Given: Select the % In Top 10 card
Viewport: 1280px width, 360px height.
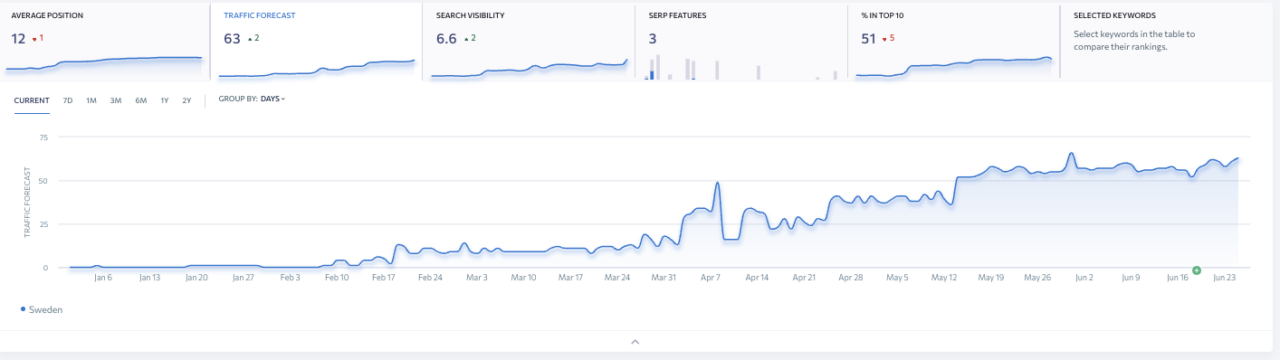Looking at the screenshot, I should pyautogui.click(x=953, y=40).
